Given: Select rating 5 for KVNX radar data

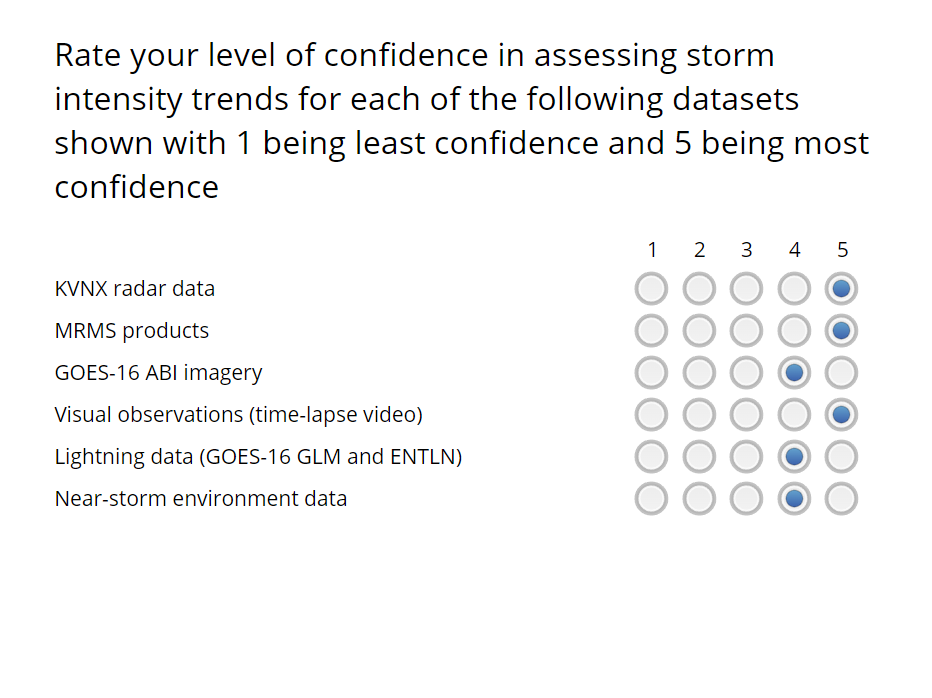Looking at the screenshot, I should coord(842,289).
